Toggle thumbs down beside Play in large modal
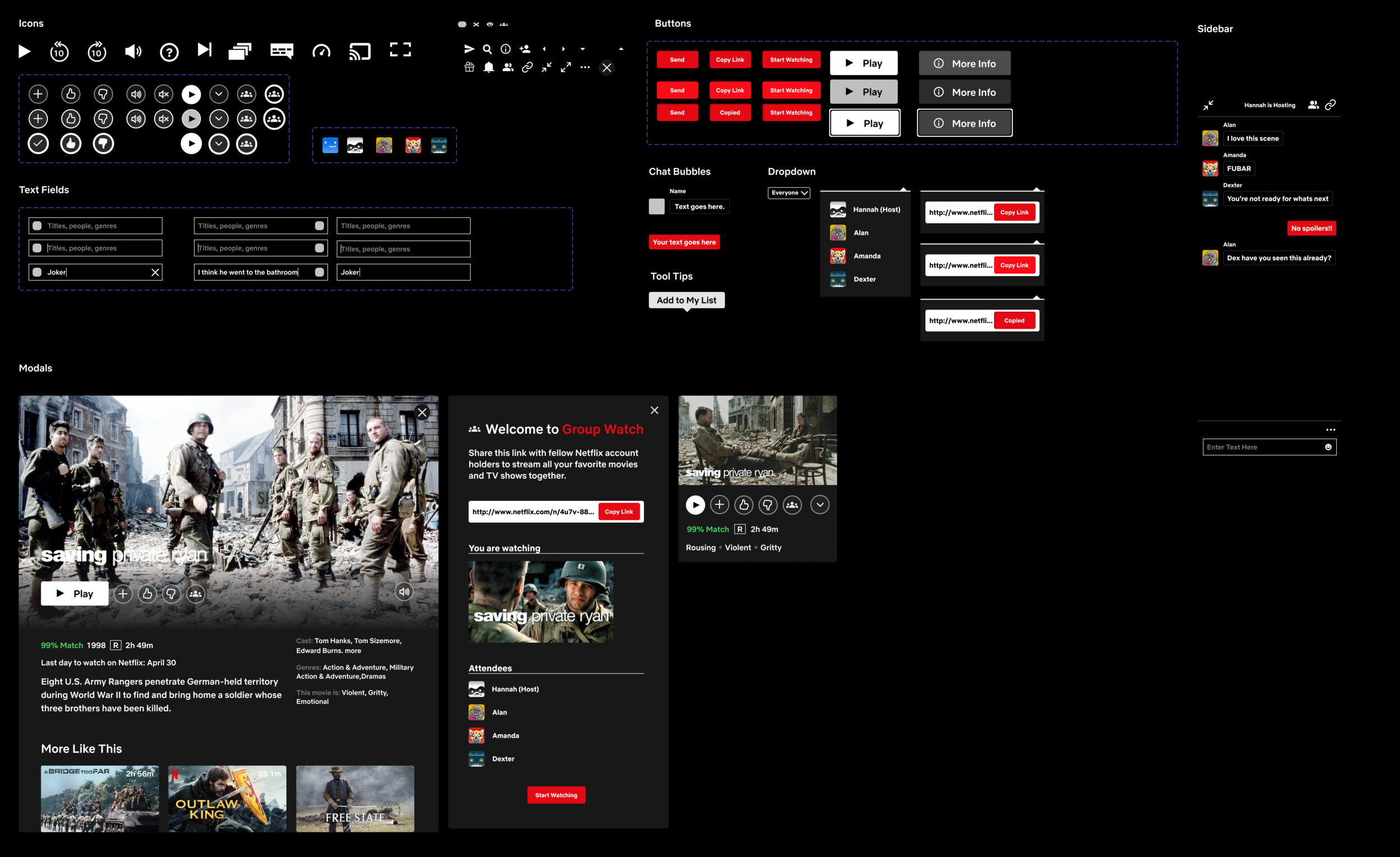Image resolution: width=1400 pixels, height=857 pixels. 171,594
